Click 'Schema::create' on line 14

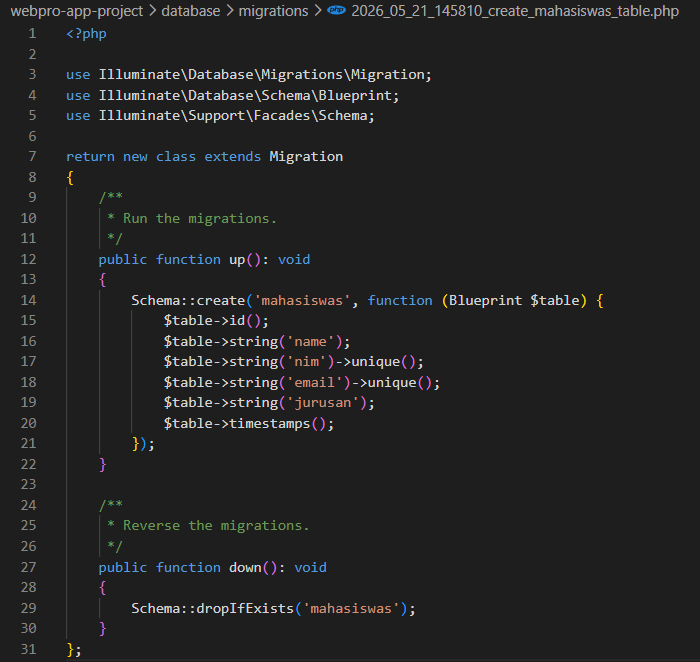tap(188, 300)
